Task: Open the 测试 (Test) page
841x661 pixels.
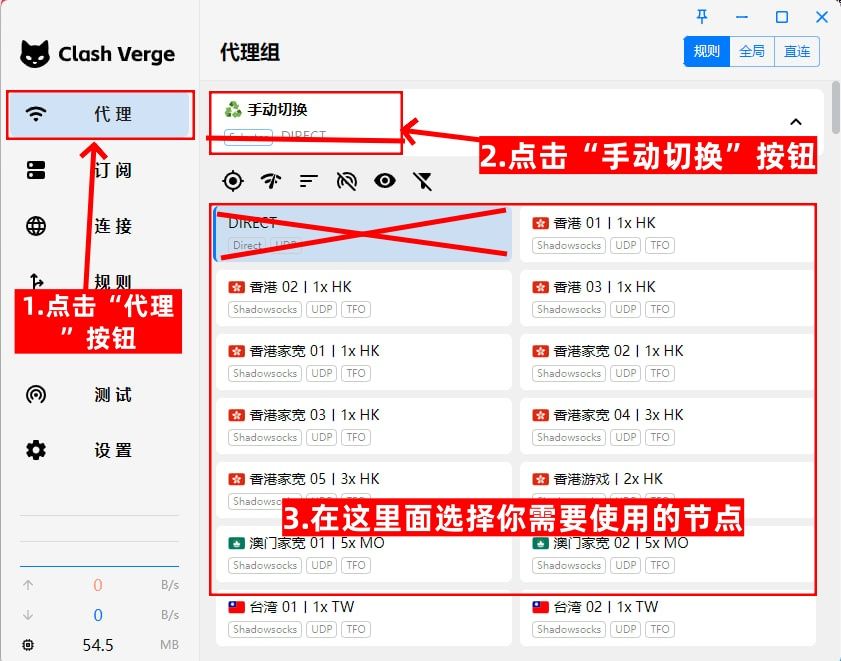Action: tap(100, 395)
